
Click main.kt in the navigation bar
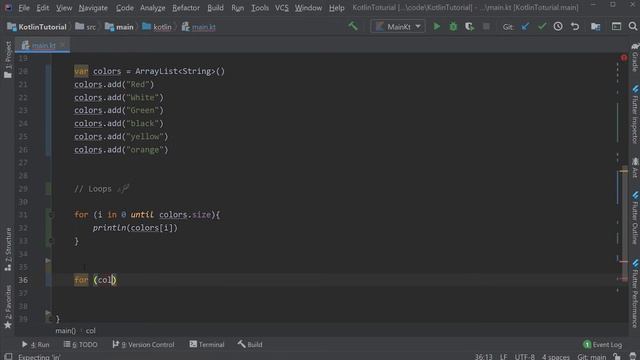click(199, 27)
